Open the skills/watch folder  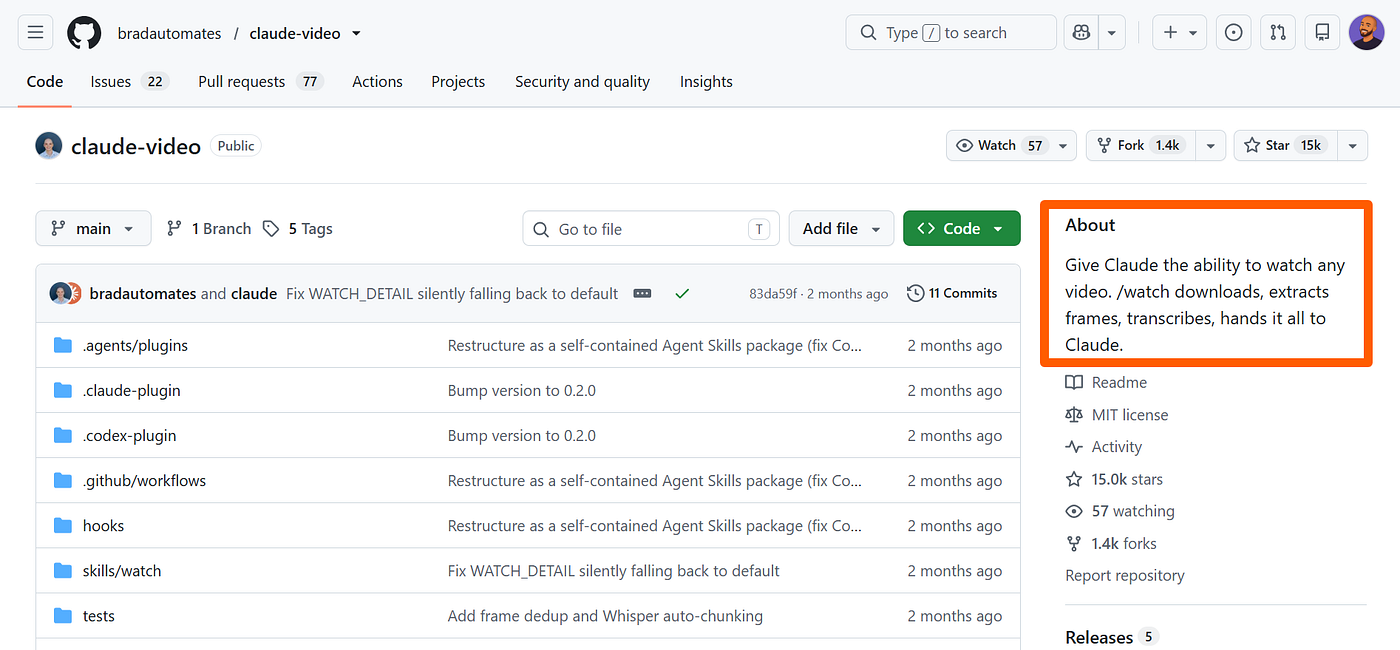[x=122, y=571]
